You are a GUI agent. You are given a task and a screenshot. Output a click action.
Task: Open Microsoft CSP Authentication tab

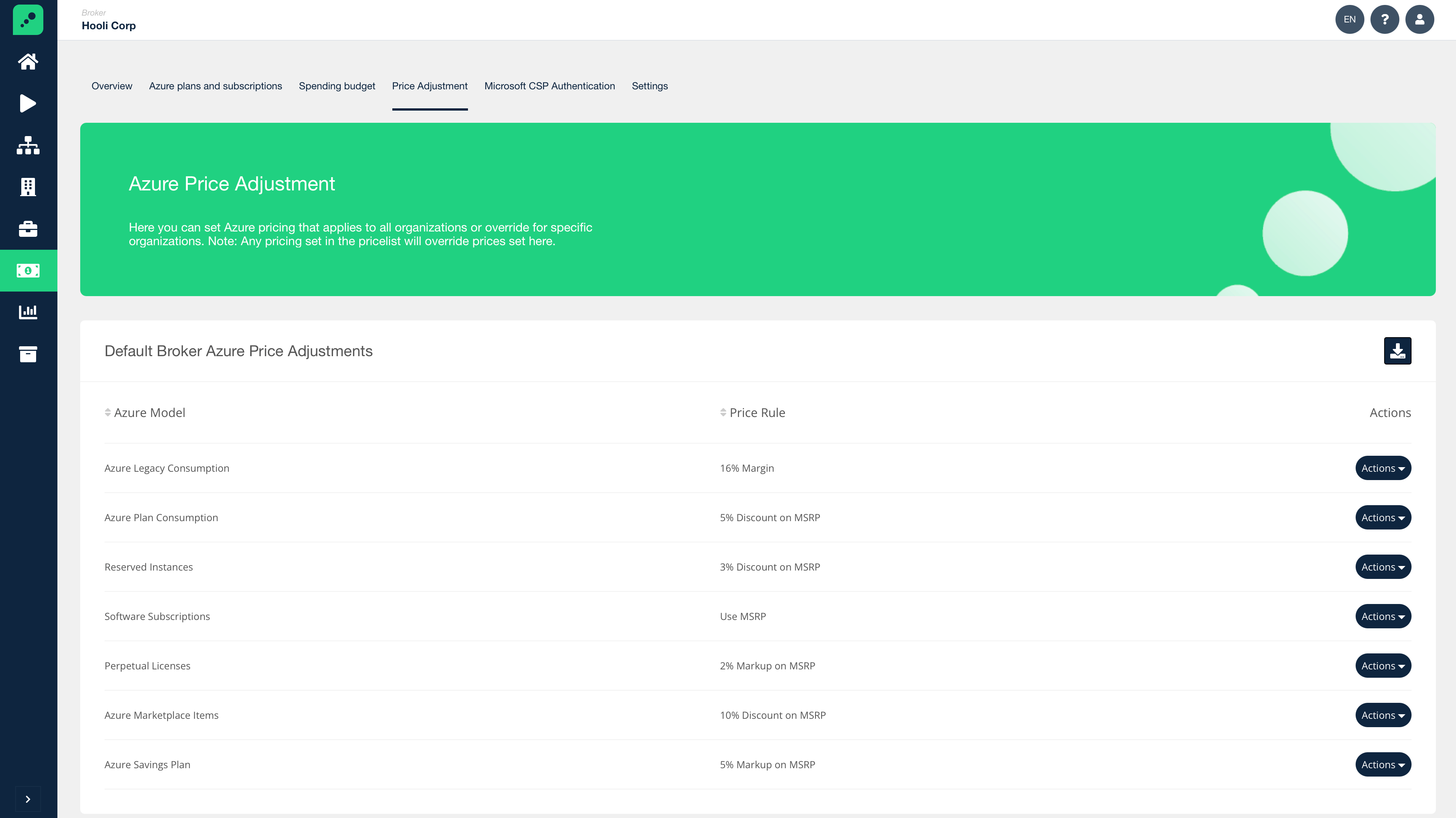(x=549, y=86)
